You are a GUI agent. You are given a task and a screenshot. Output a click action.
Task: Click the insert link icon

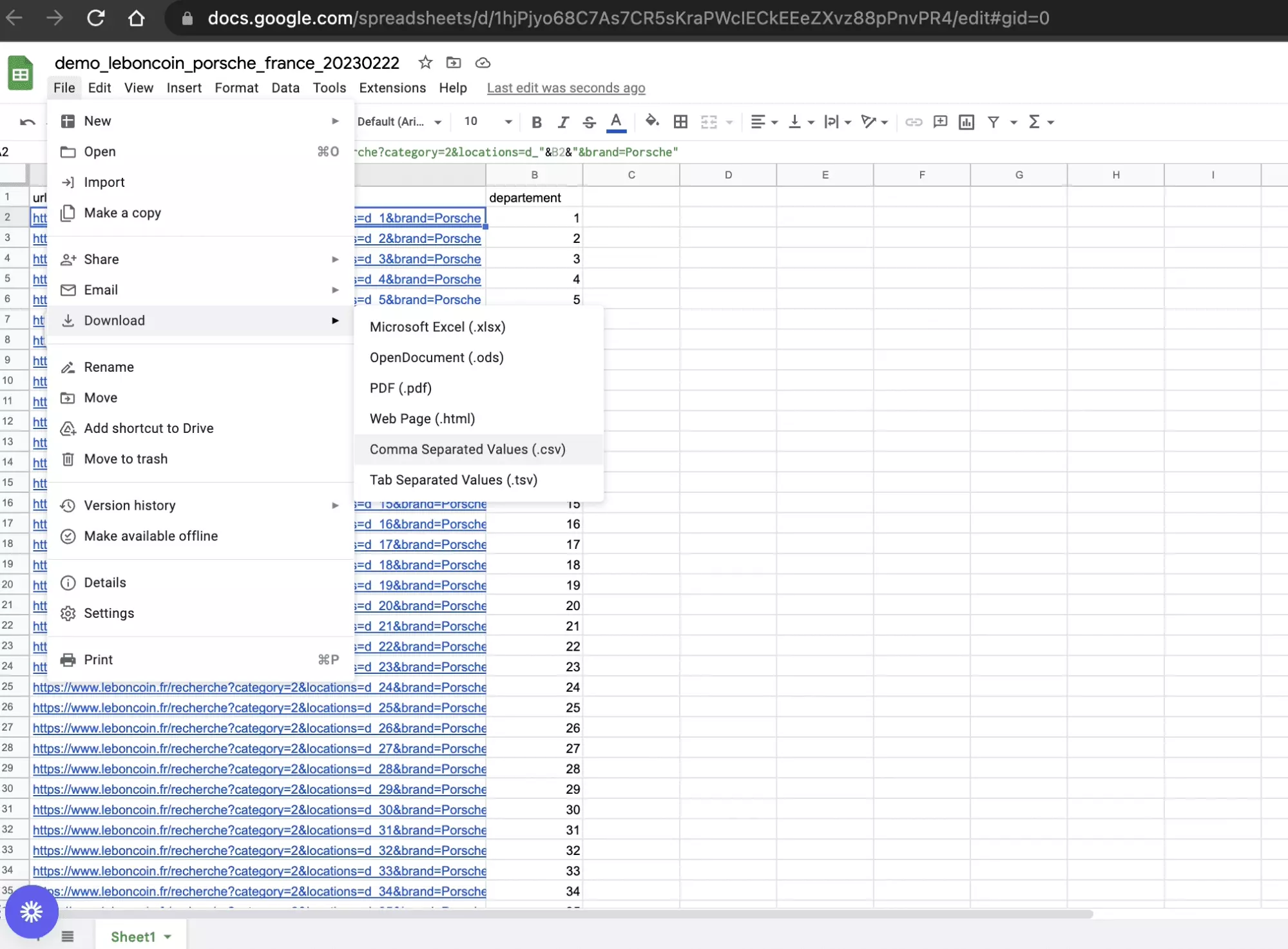(913, 122)
